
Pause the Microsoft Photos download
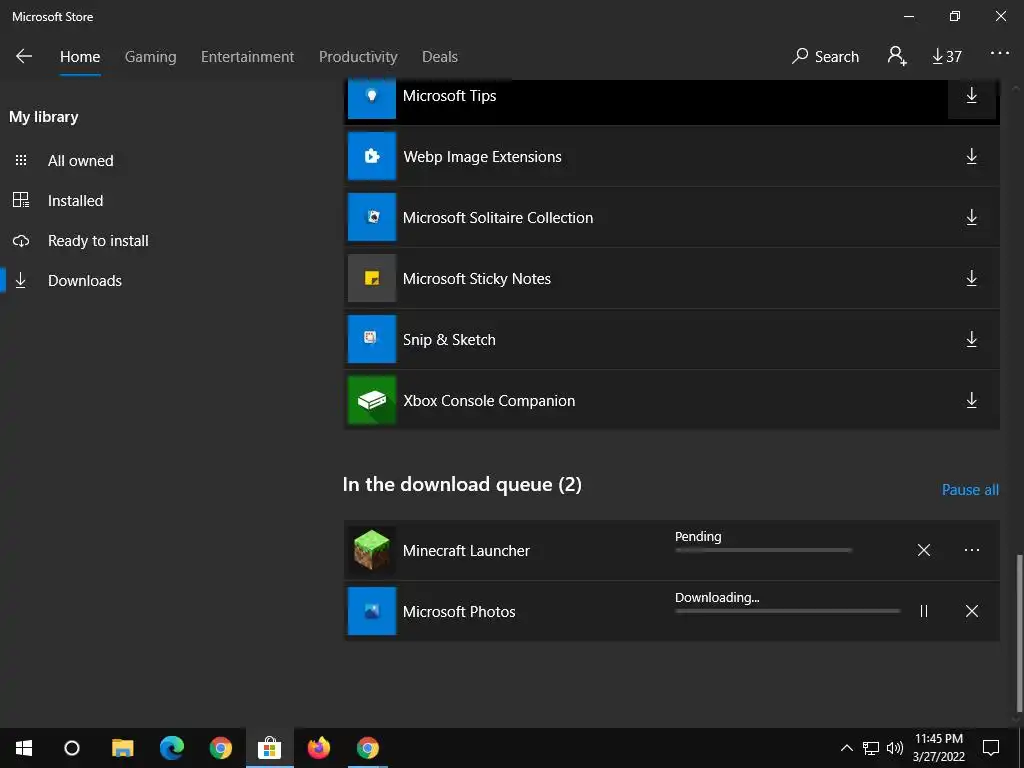(x=923, y=611)
